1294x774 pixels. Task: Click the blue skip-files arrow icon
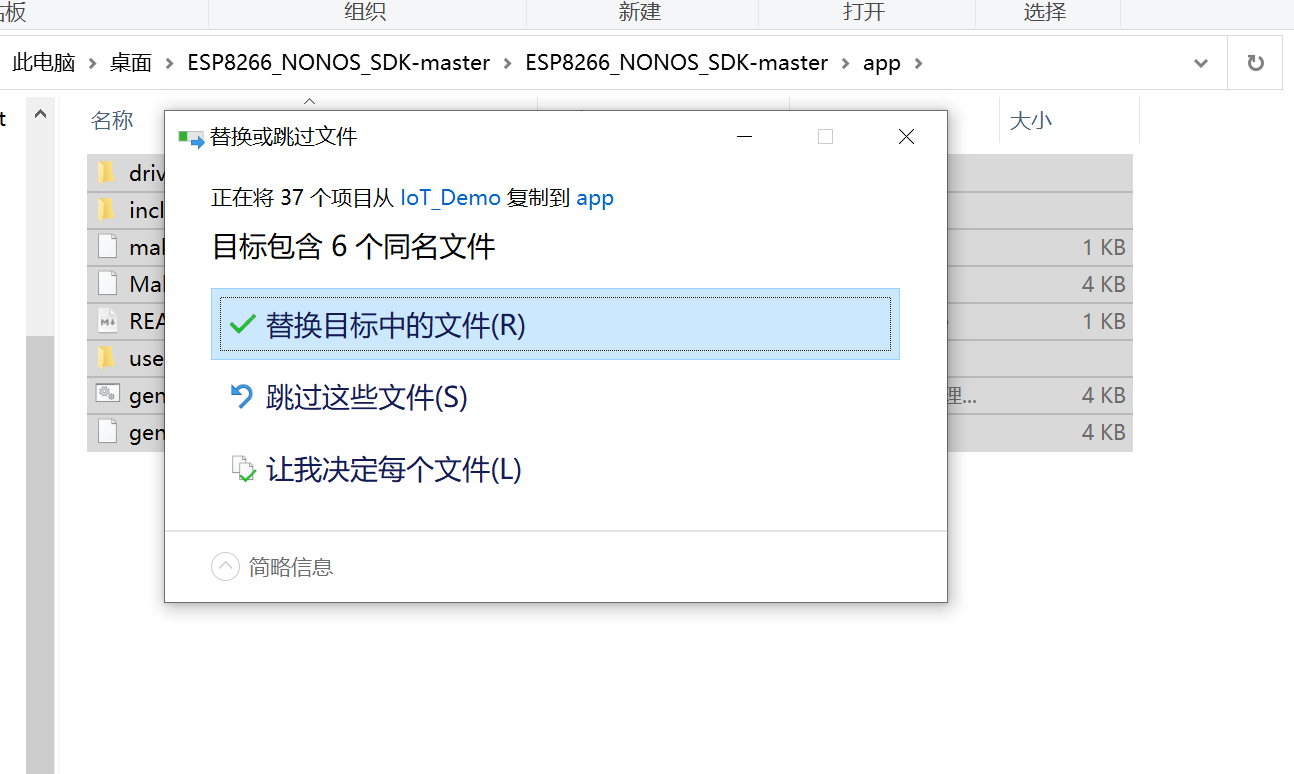(x=243, y=397)
